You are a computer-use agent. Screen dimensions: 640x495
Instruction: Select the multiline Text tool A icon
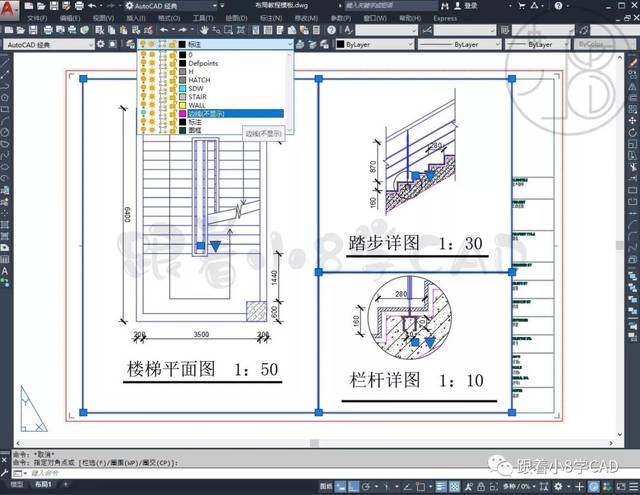5,271
